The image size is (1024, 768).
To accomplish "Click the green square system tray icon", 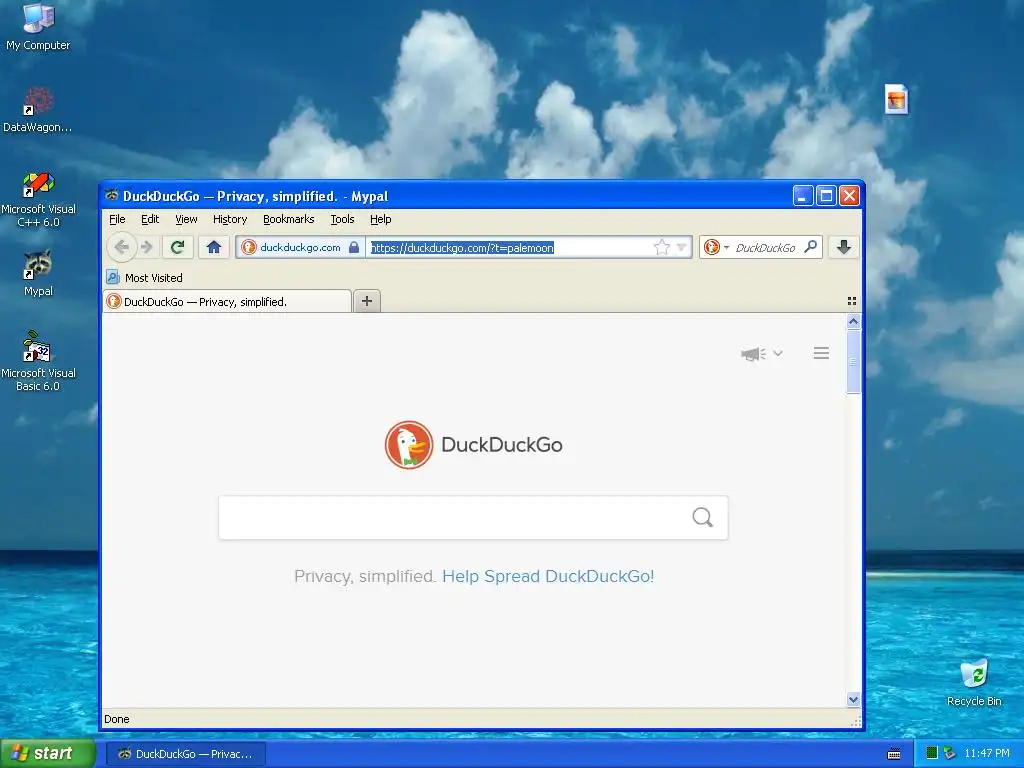I will pyautogui.click(x=932, y=753).
